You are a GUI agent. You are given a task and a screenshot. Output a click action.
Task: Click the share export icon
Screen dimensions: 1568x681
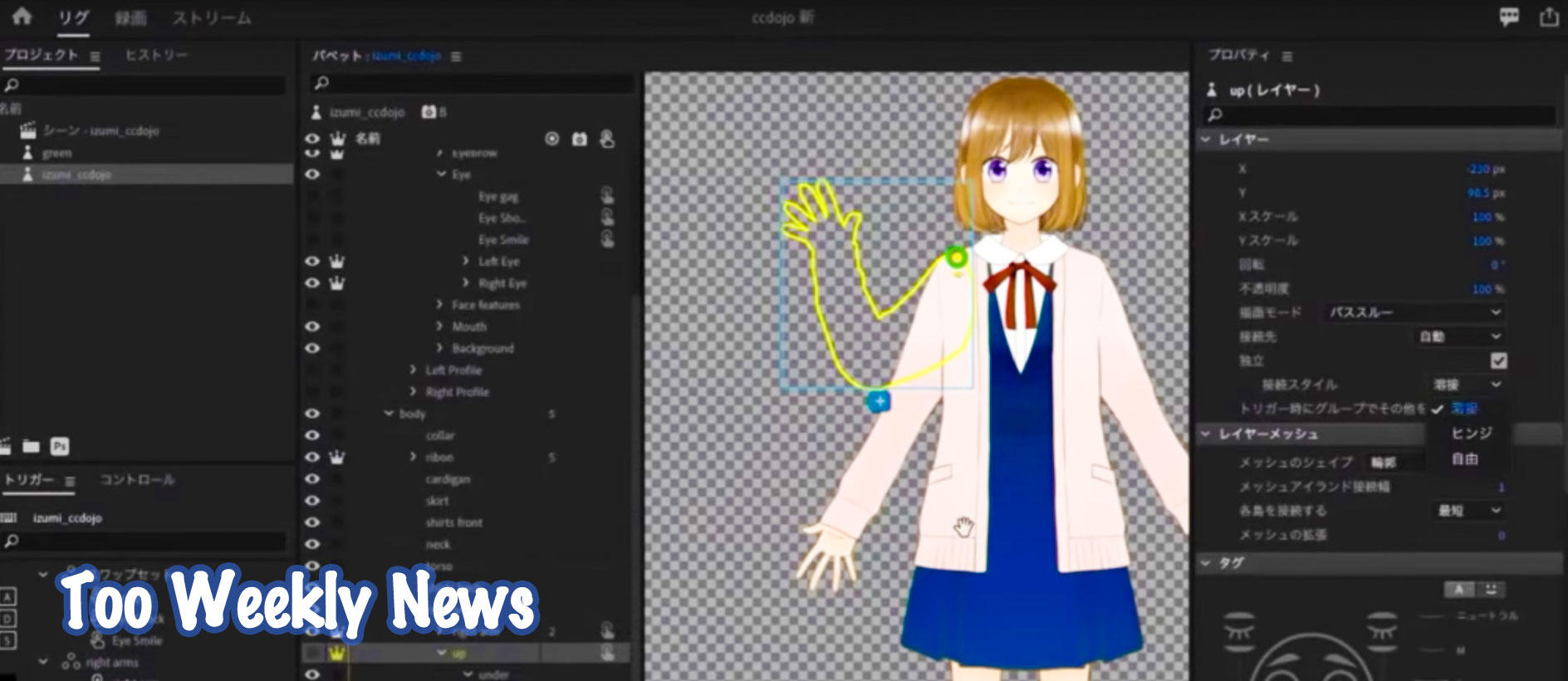tap(1549, 17)
